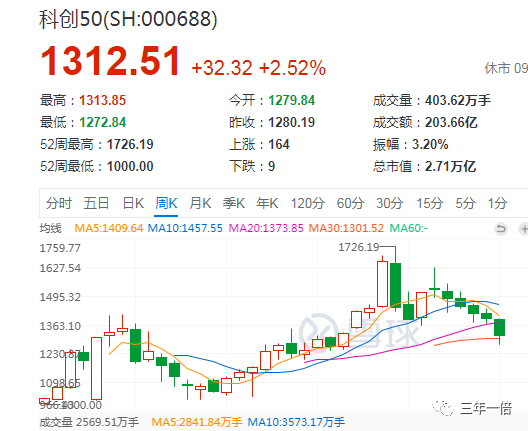Viewport: 528px width, 431px height.
Task: Select the 五日 chart tab
Action: pyautogui.click(x=96, y=203)
